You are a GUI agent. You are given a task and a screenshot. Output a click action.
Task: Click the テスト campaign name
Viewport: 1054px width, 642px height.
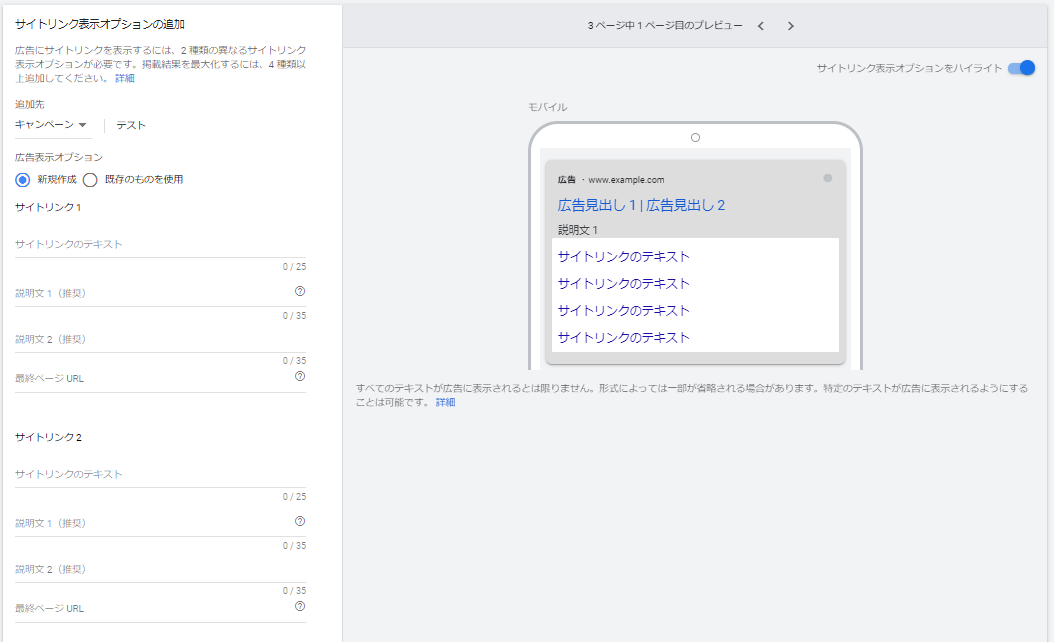[x=130, y=125]
